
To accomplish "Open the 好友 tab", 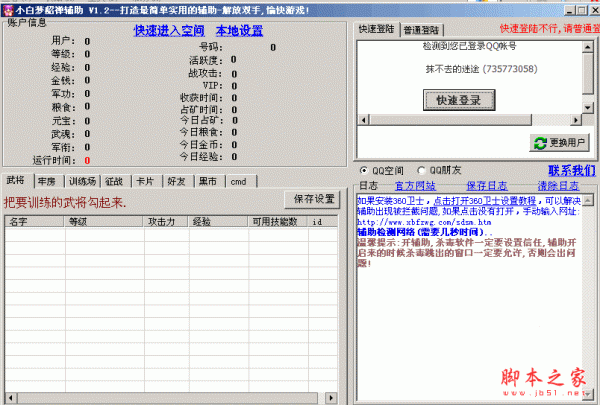I will click(x=177, y=181).
